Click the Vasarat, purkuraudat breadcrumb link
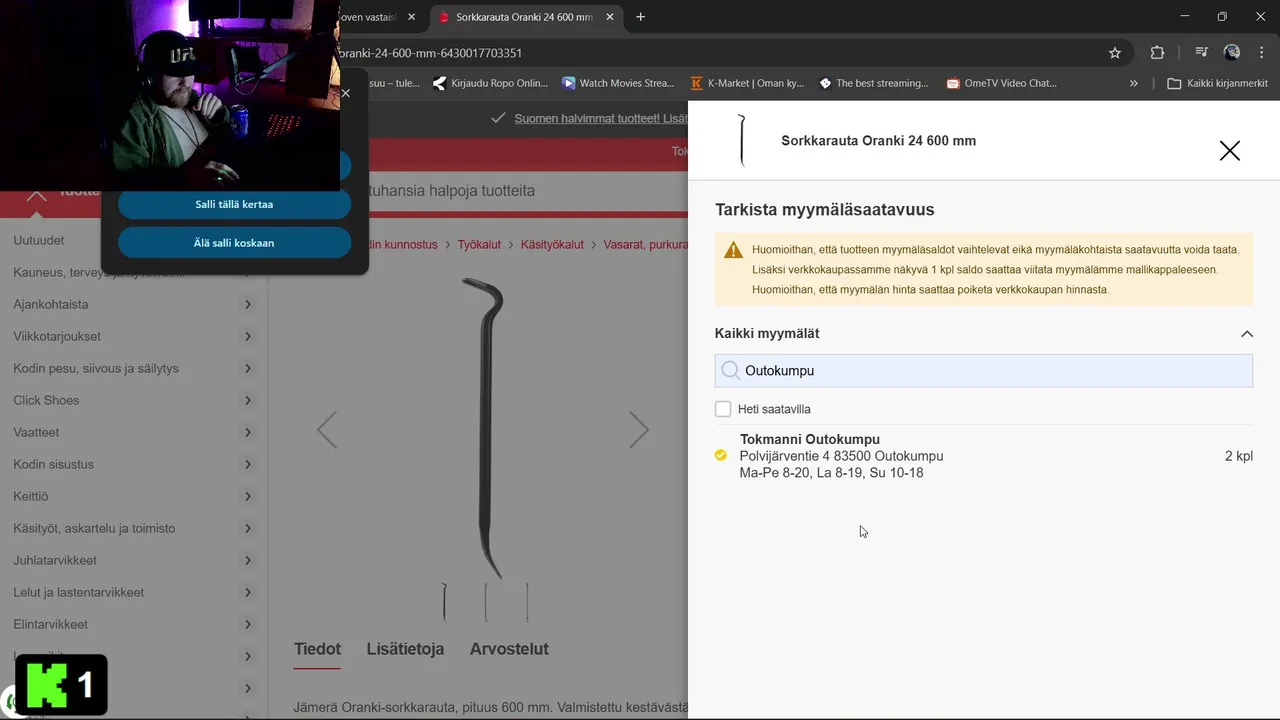Viewport: 1280px width, 720px height. pyautogui.click(x=646, y=245)
